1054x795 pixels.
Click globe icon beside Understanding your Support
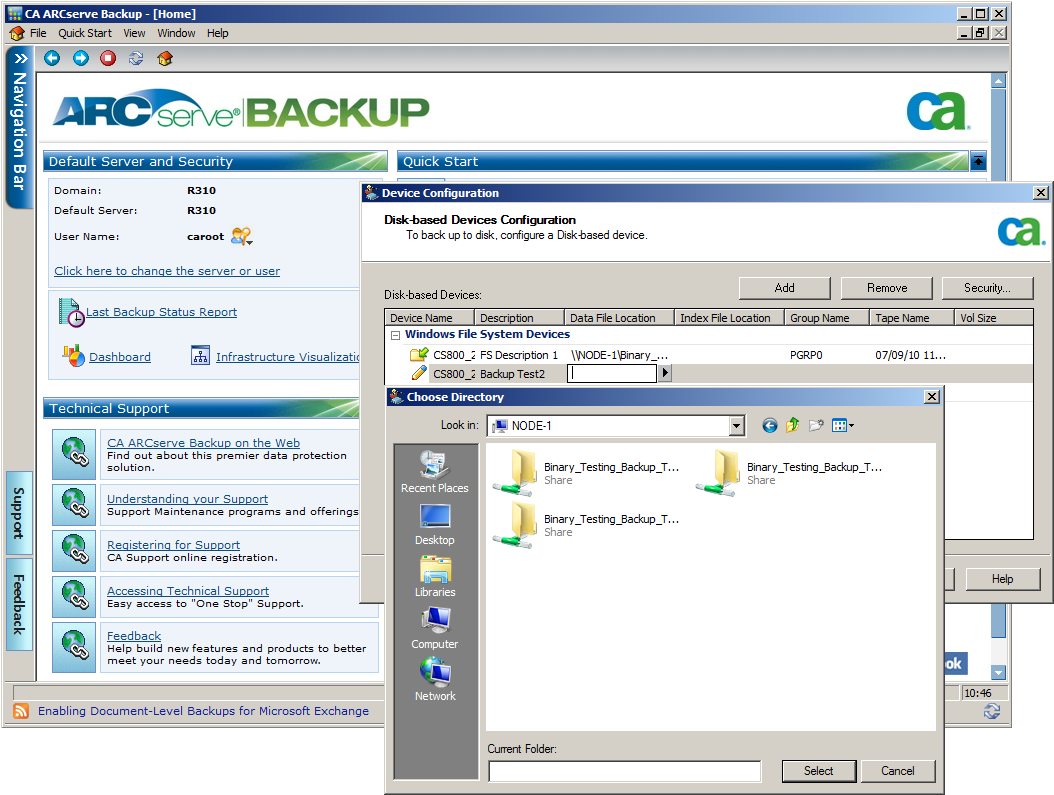74,505
